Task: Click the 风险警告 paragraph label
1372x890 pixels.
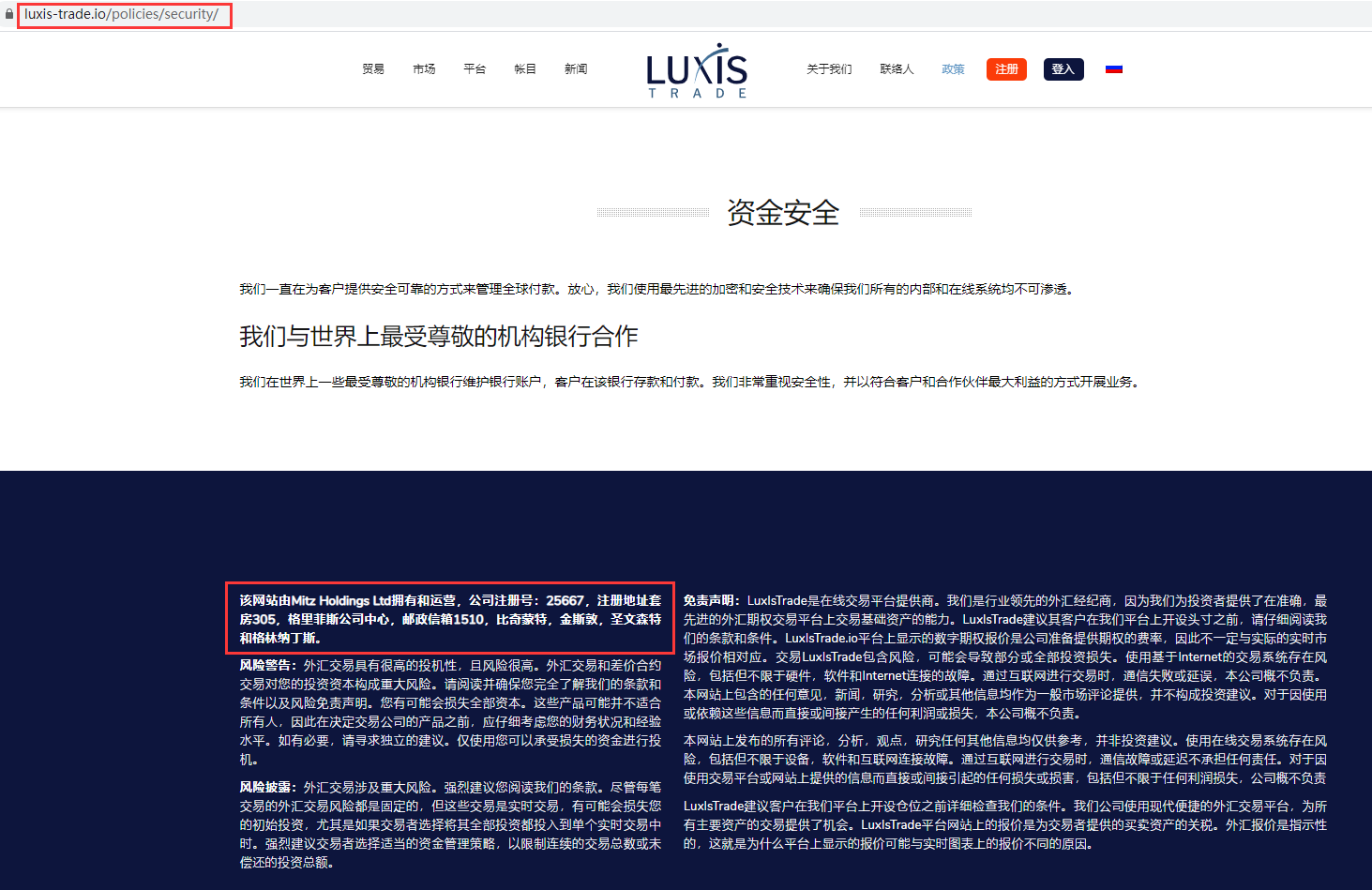Action: tap(267, 666)
